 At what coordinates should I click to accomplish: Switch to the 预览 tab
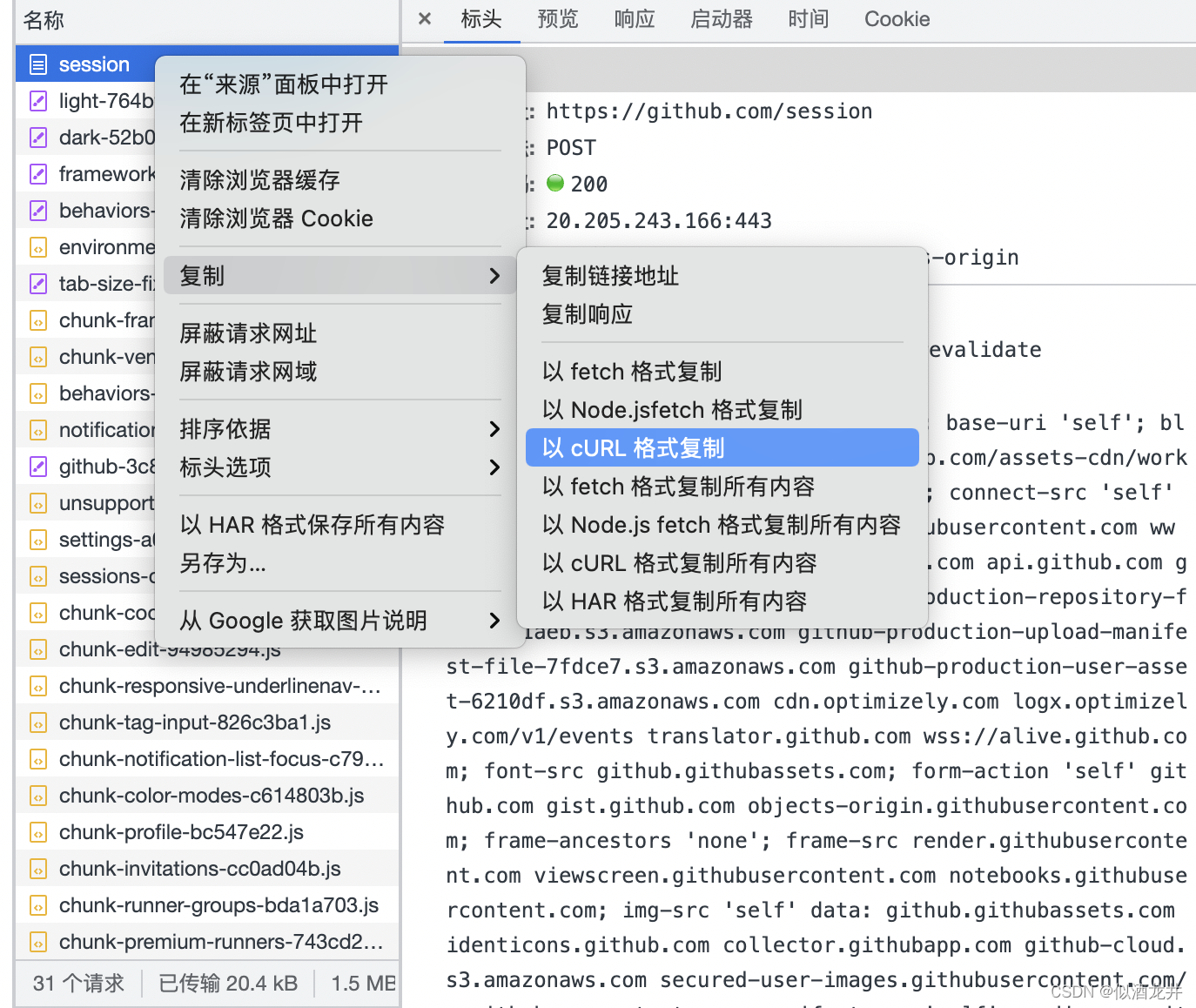[x=558, y=19]
